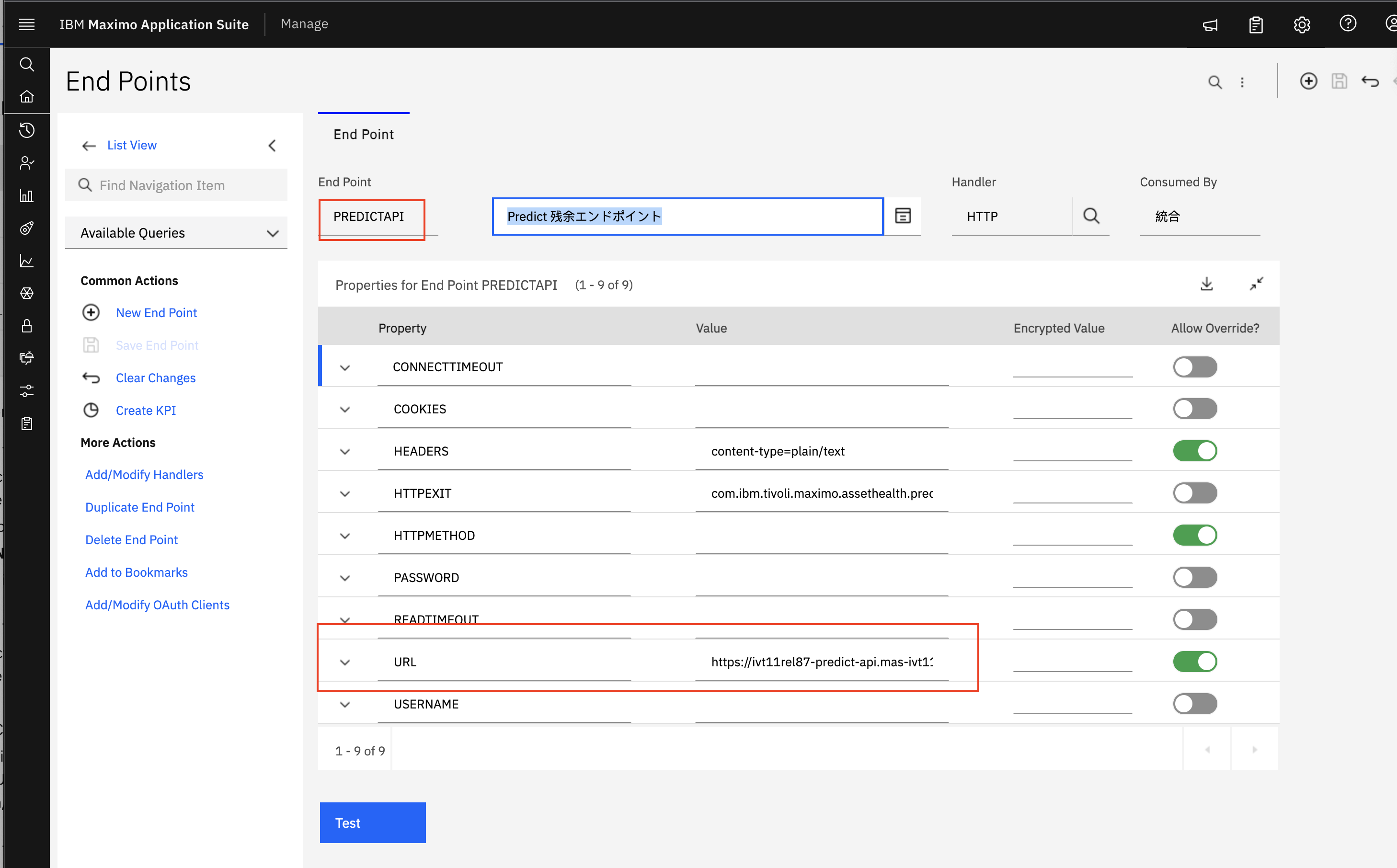Click the page search magnifier near toolbar

(x=1214, y=82)
